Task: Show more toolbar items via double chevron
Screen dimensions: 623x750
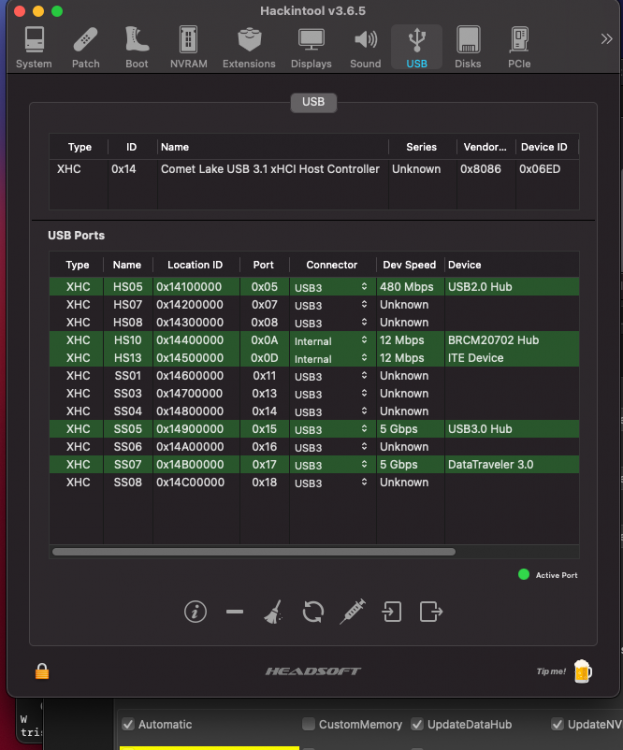Action: (606, 39)
